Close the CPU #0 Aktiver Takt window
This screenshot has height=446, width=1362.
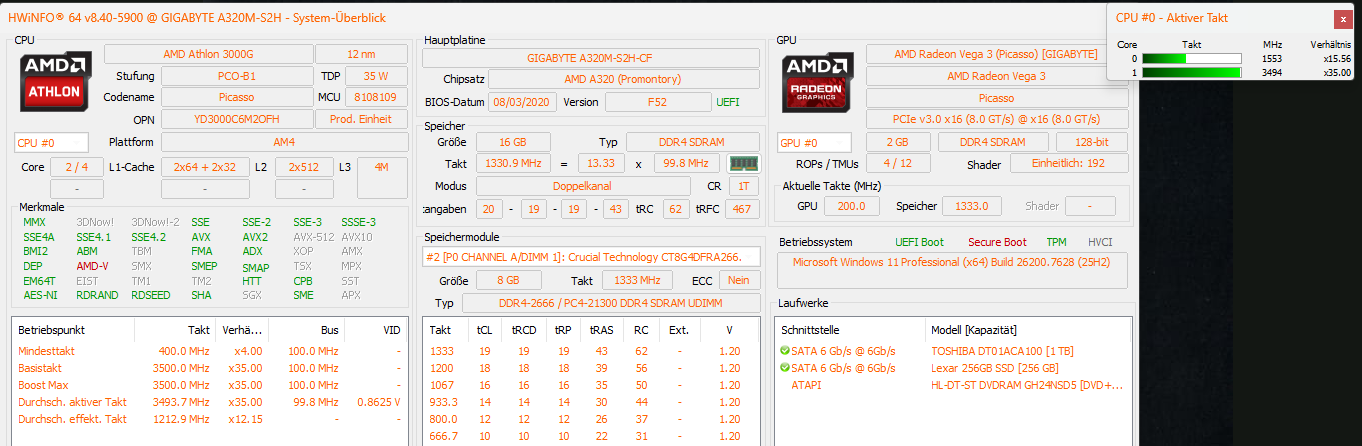(1342, 18)
